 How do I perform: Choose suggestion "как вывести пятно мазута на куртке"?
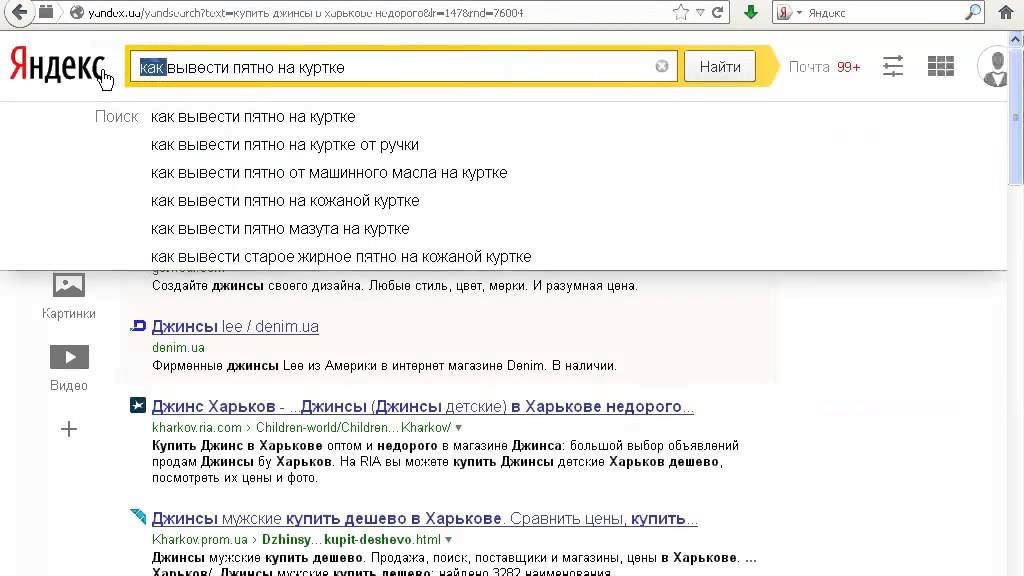pyautogui.click(x=280, y=229)
